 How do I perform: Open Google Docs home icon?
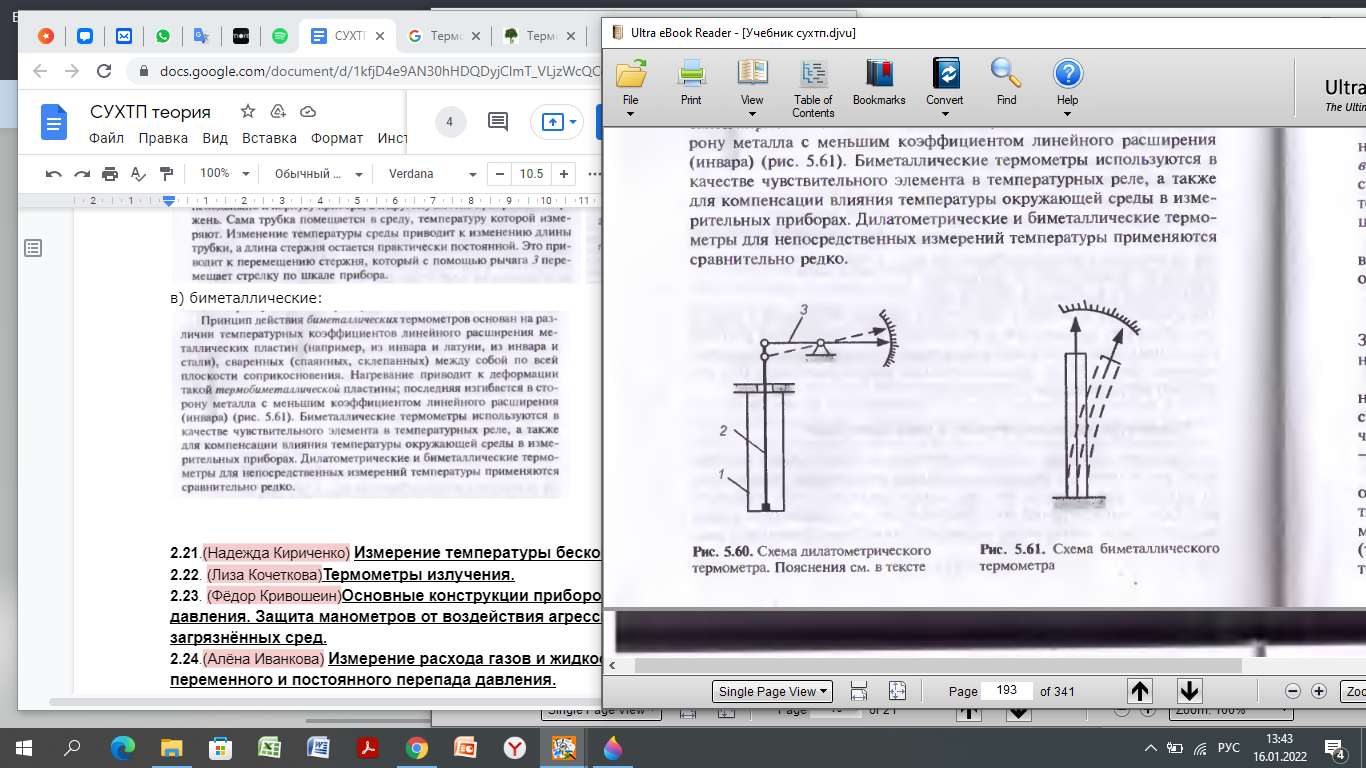(53, 123)
